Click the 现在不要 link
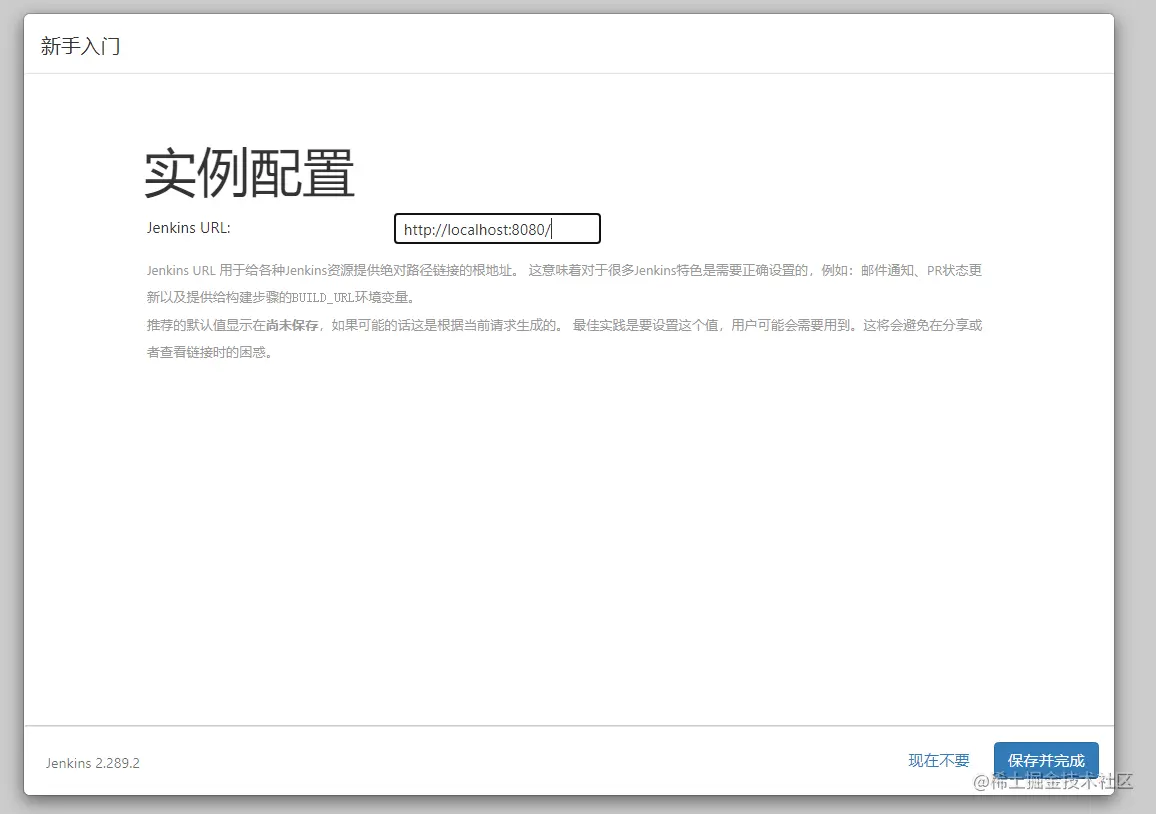 (x=939, y=760)
